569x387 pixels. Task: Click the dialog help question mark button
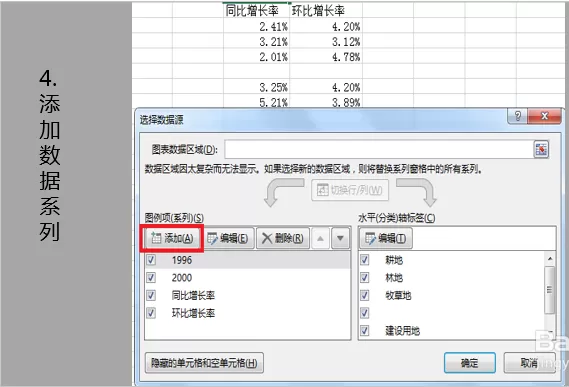pyautogui.click(x=518, y=116)
